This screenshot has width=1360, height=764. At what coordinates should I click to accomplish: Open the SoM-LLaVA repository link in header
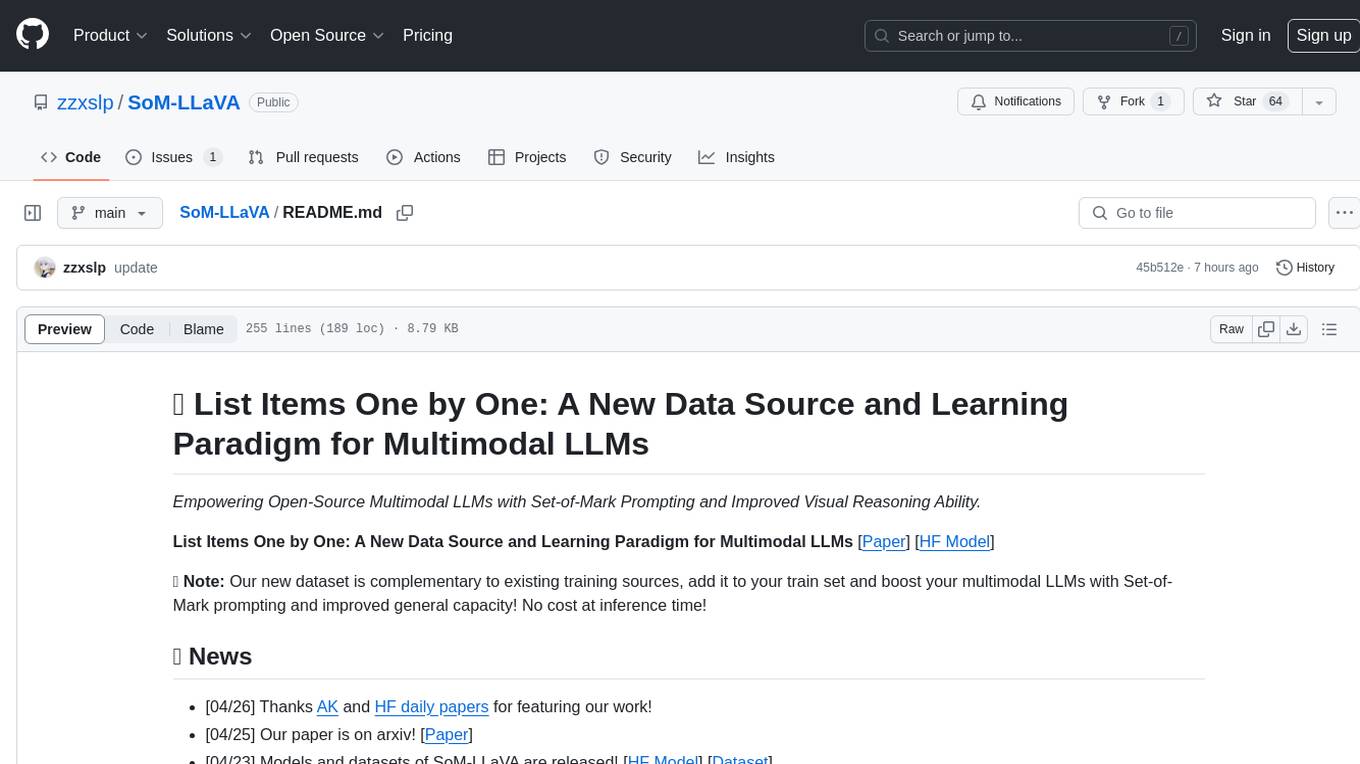pos(183,102)
